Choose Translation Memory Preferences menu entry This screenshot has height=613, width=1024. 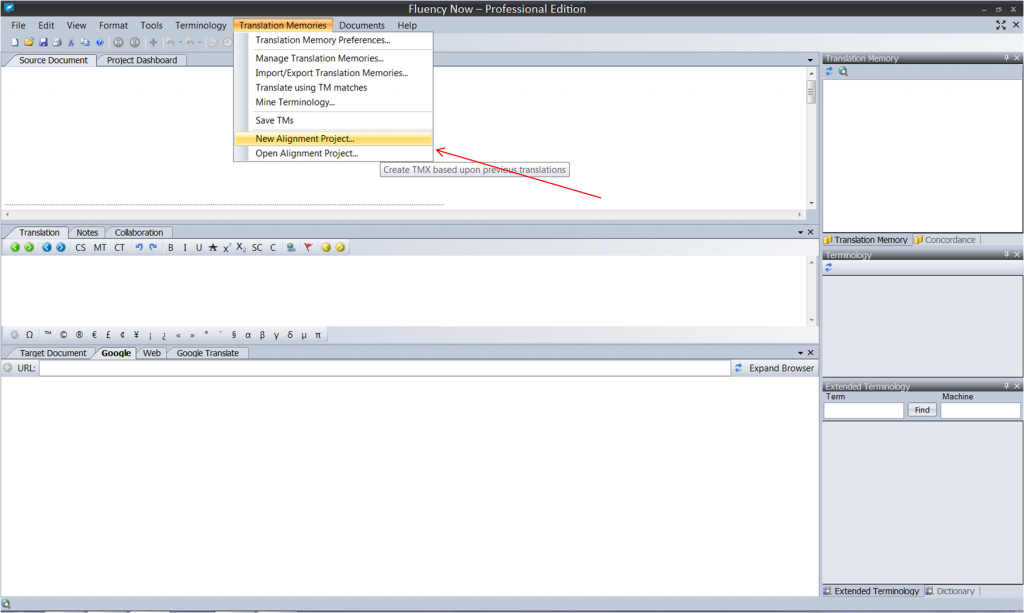pos(333,40)
